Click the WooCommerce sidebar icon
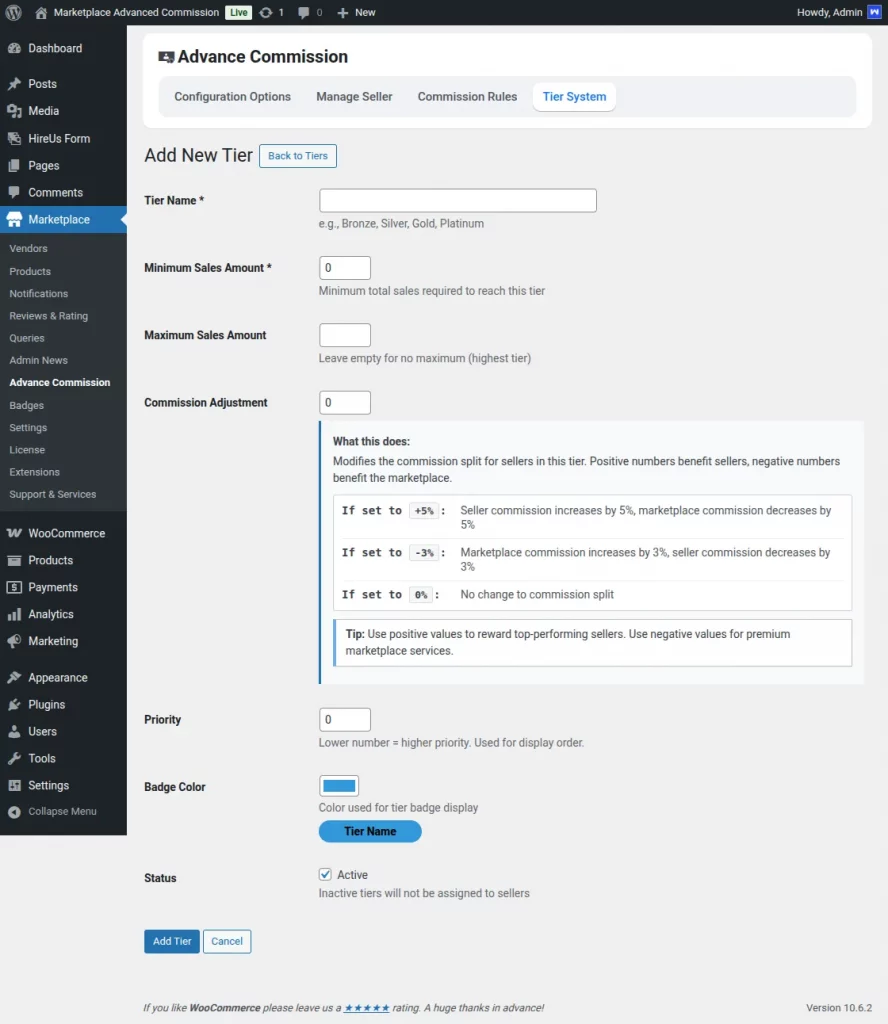Viewport: 888px width, 1024px height. pyautogui.click(x=14, y=533)
